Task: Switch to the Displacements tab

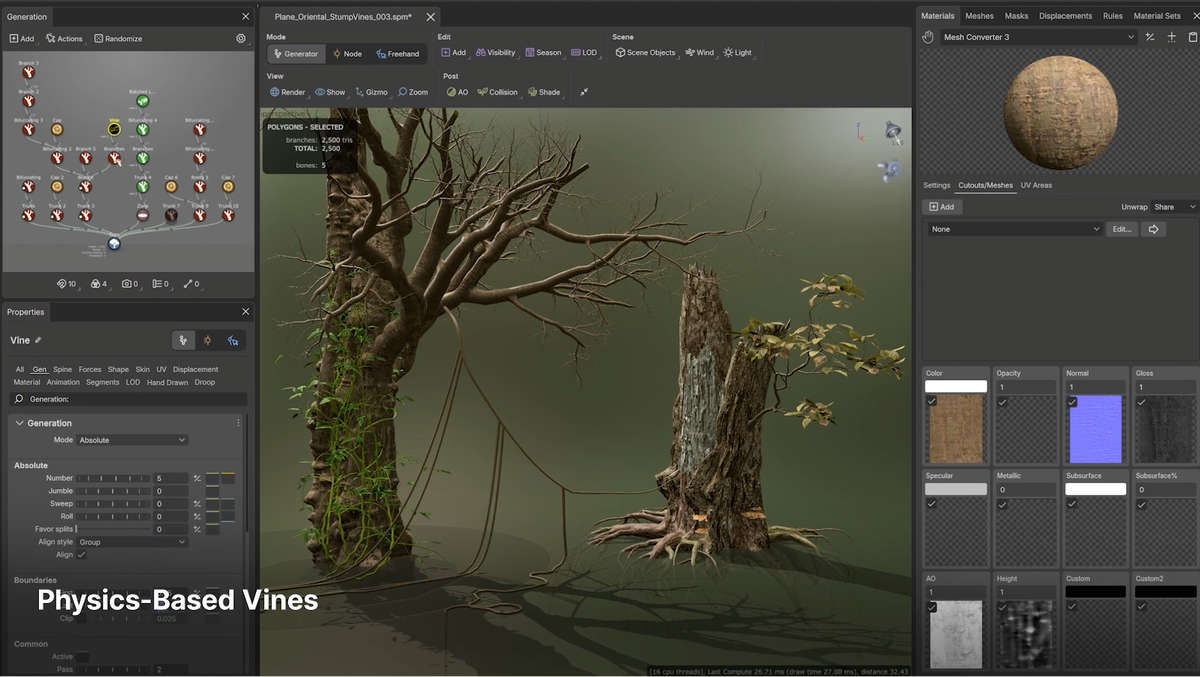Action: click(x=1065, y=16)
